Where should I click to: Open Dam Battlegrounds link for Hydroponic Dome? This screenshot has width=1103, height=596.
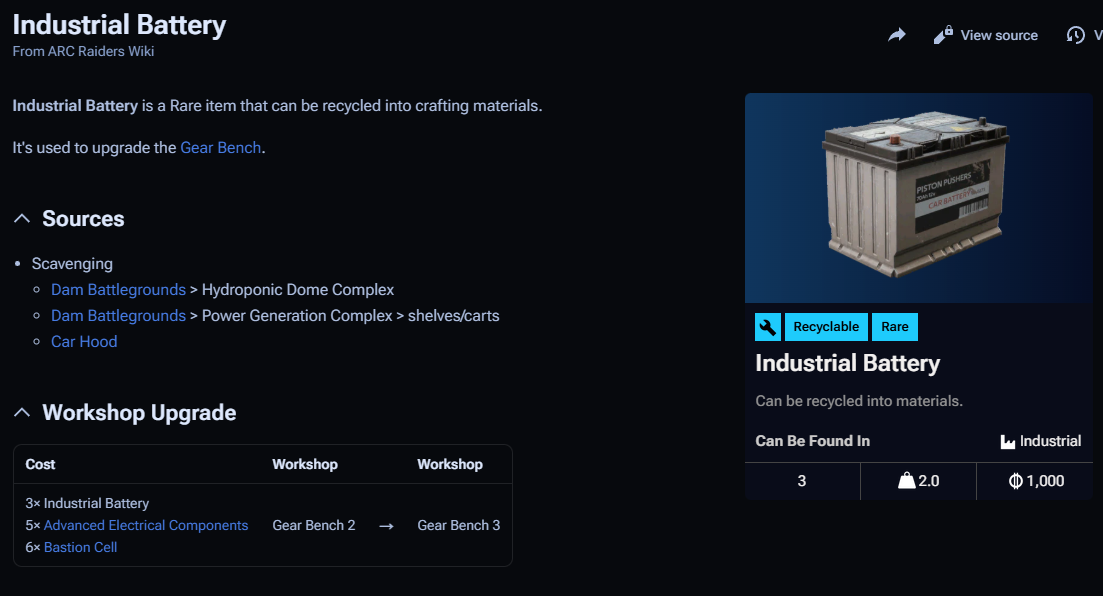tap(118, 290)
